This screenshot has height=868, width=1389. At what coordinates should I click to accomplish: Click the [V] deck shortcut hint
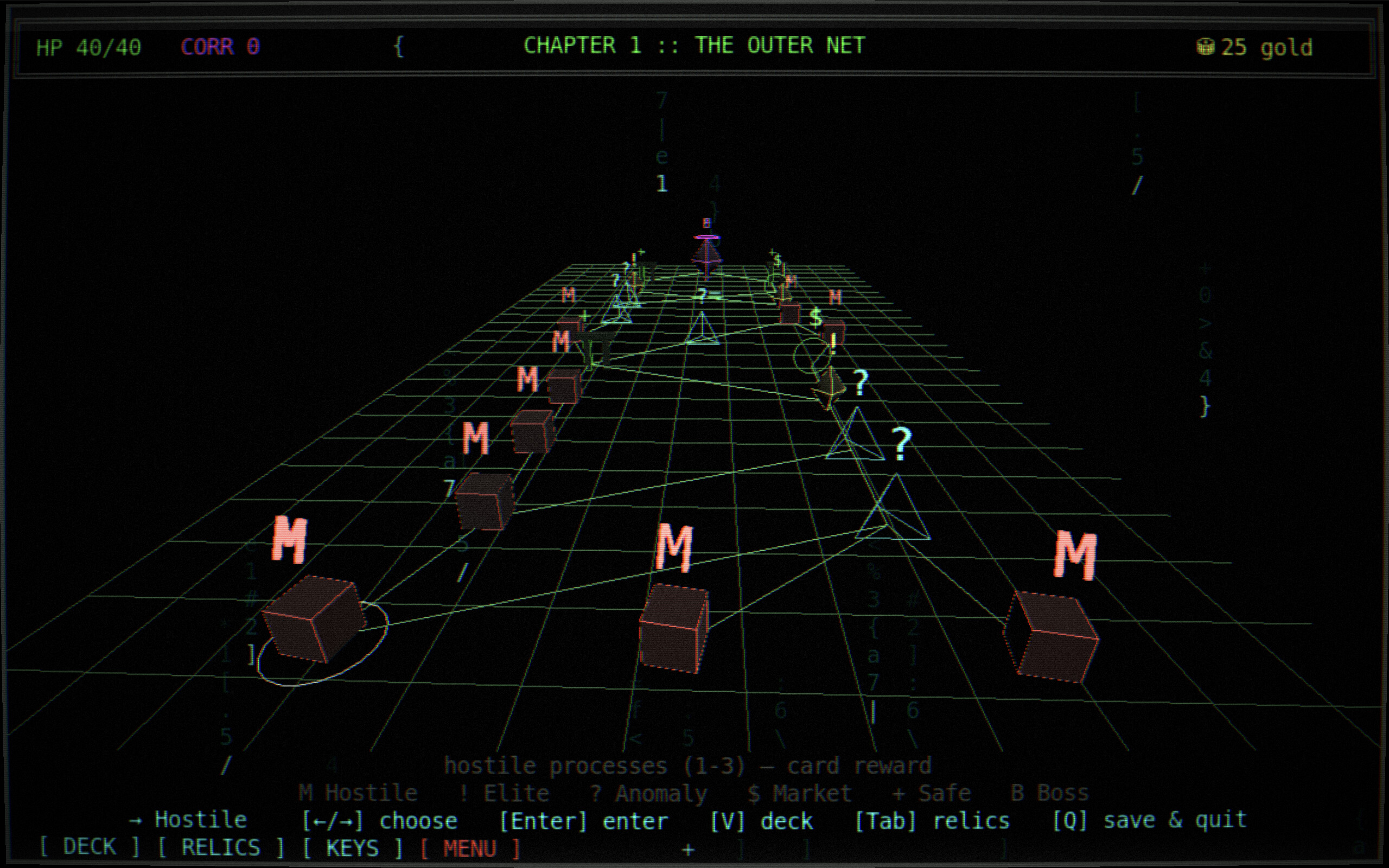tap(762, 821)
